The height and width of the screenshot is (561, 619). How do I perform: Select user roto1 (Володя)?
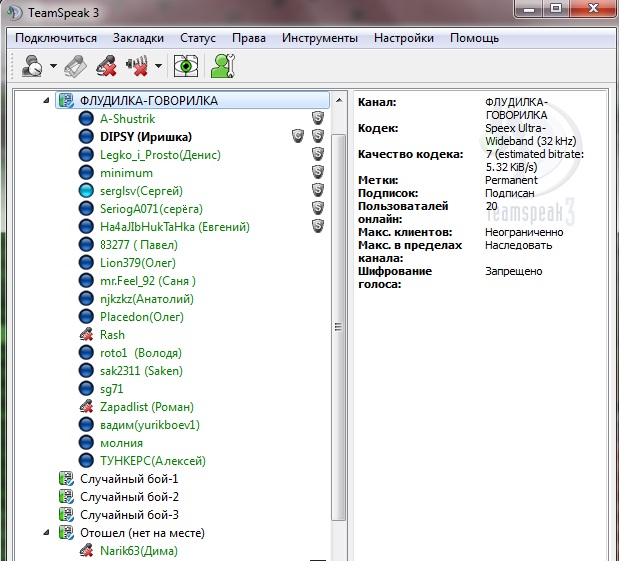[x=141, y=353]
